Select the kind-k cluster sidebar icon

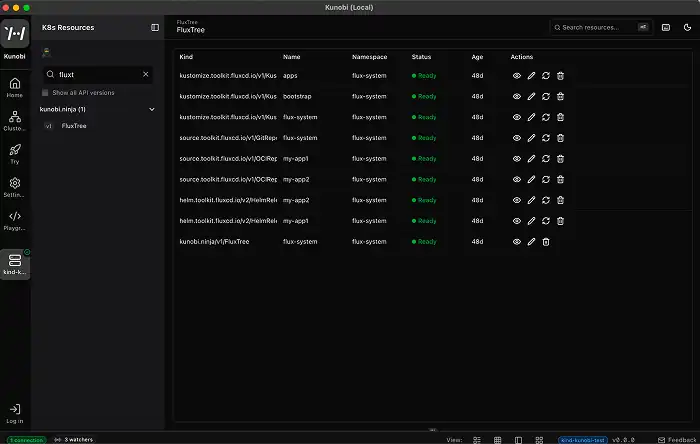click(15, 265)
